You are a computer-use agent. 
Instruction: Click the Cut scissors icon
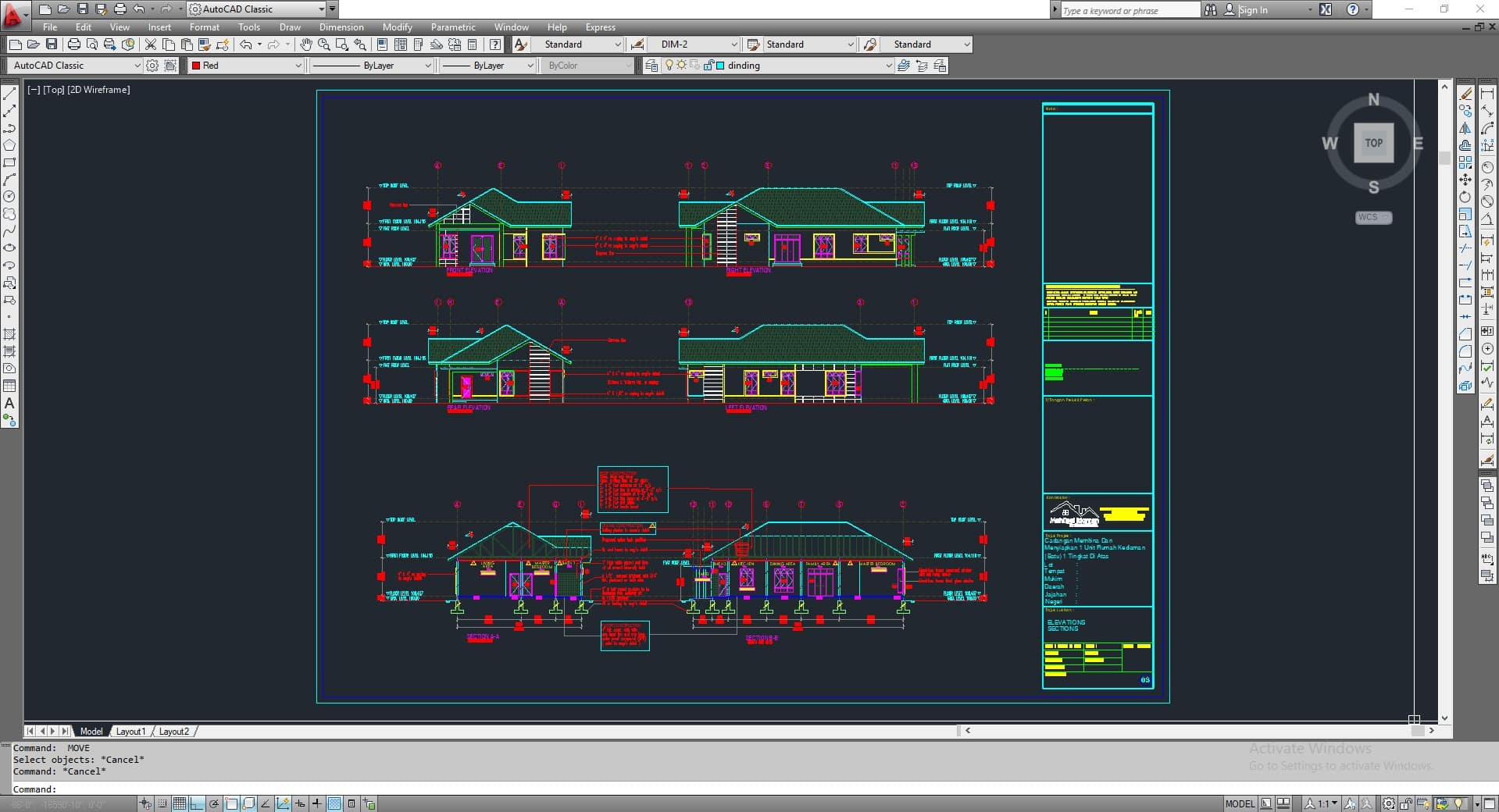pos(151,45)
